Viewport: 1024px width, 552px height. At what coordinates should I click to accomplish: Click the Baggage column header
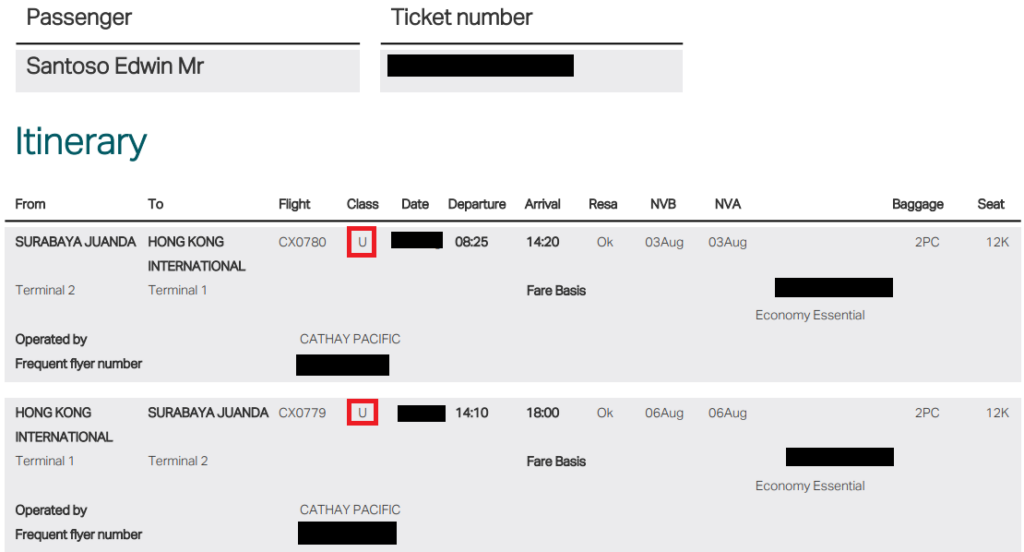918,204
